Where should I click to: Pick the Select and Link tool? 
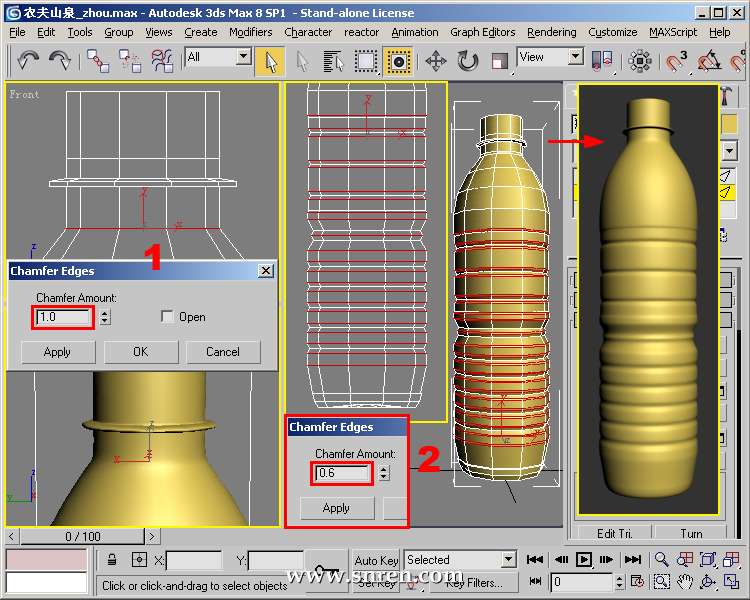pos(99,61)
